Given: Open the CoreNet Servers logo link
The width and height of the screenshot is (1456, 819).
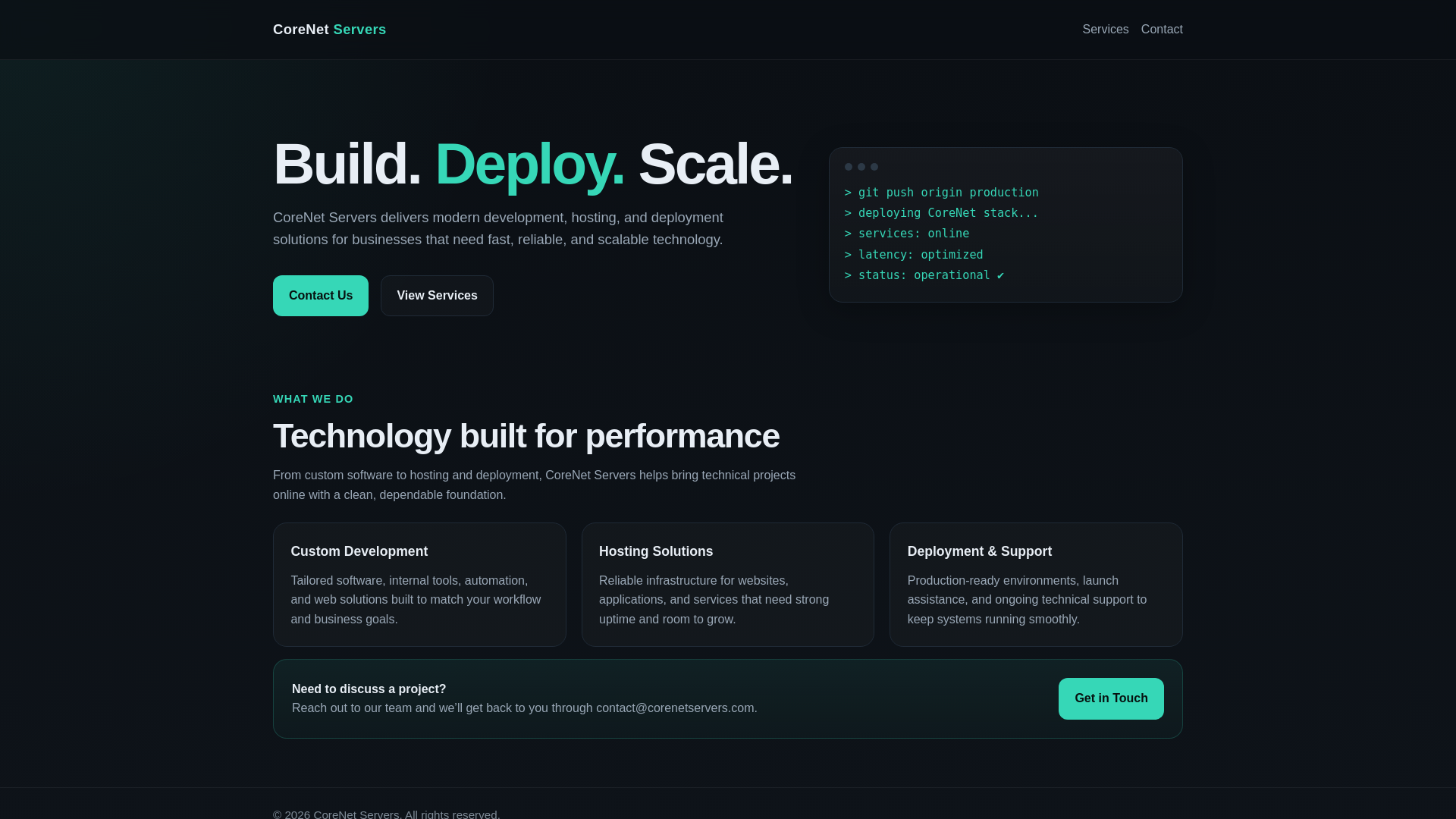Looking at the screenshot, I should pyautogui.click(x=329, y=30).
